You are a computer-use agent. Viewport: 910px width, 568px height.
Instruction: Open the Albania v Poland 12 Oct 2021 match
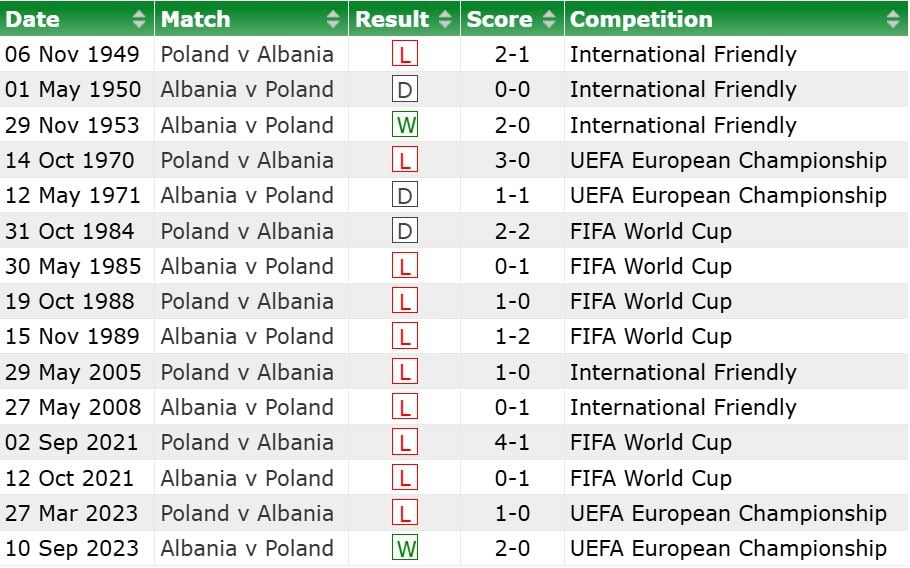pyautogui.click(x=247, y=478)
